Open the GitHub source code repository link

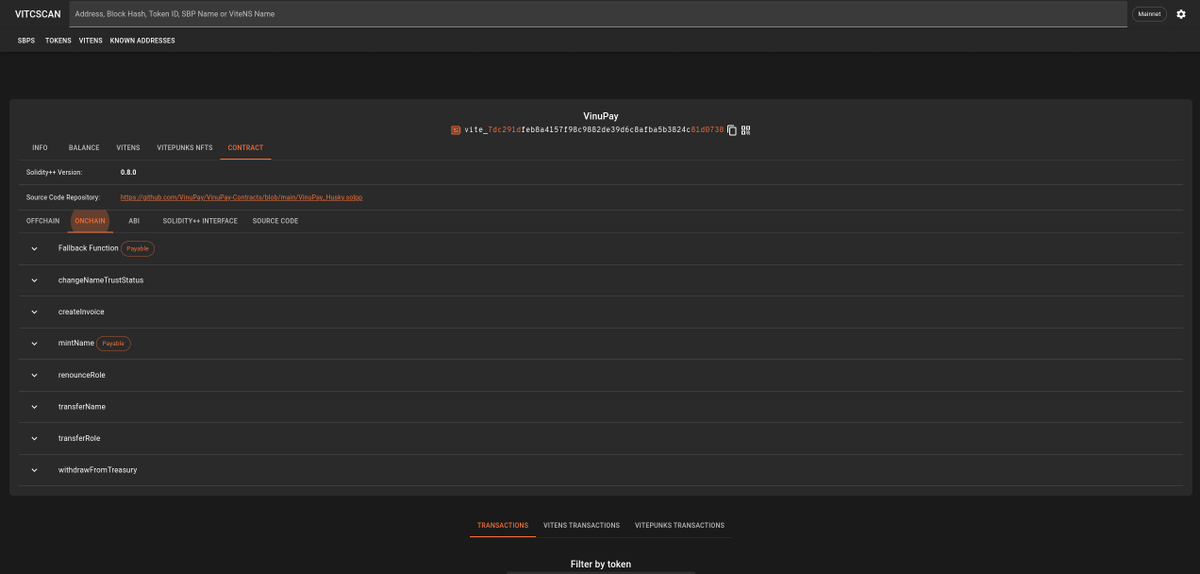[x=242, y=197]
